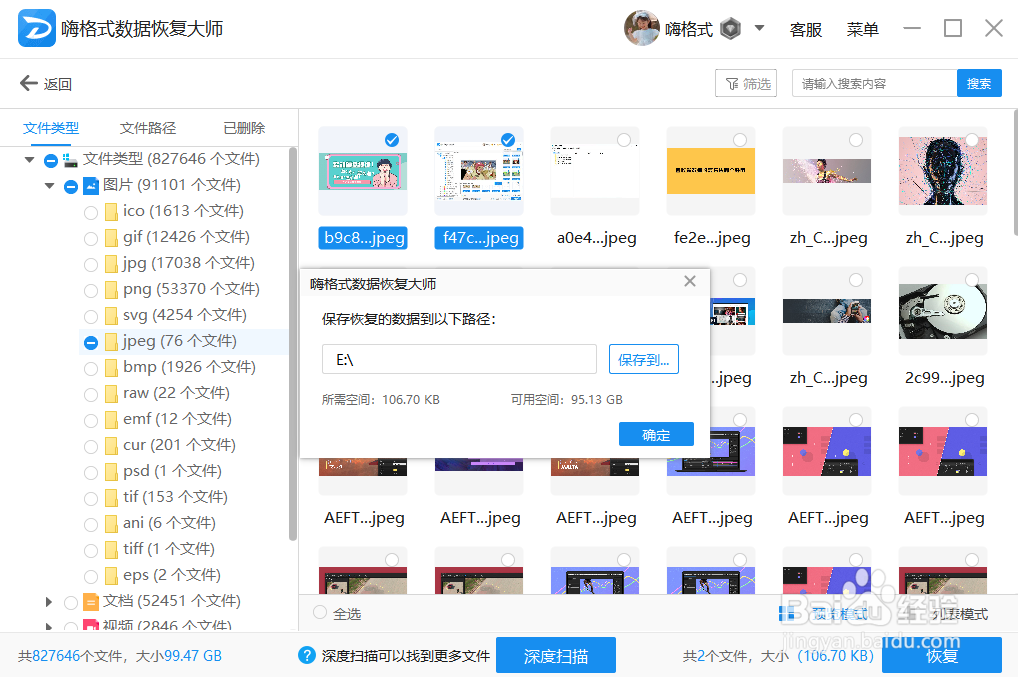This screenshot has height=677, width=1018.
Task: Enable the 全选 select-all checkbox
Action: coord(321,613)
